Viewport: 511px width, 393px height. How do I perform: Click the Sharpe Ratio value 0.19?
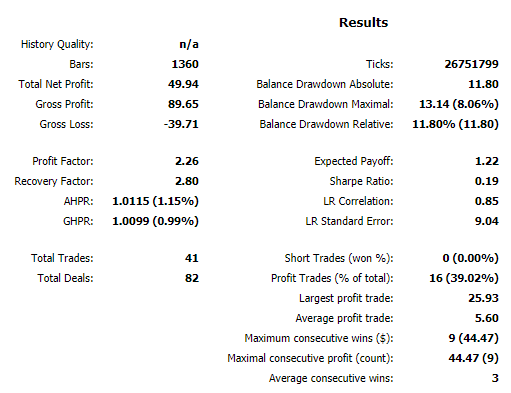coord(487,181)
